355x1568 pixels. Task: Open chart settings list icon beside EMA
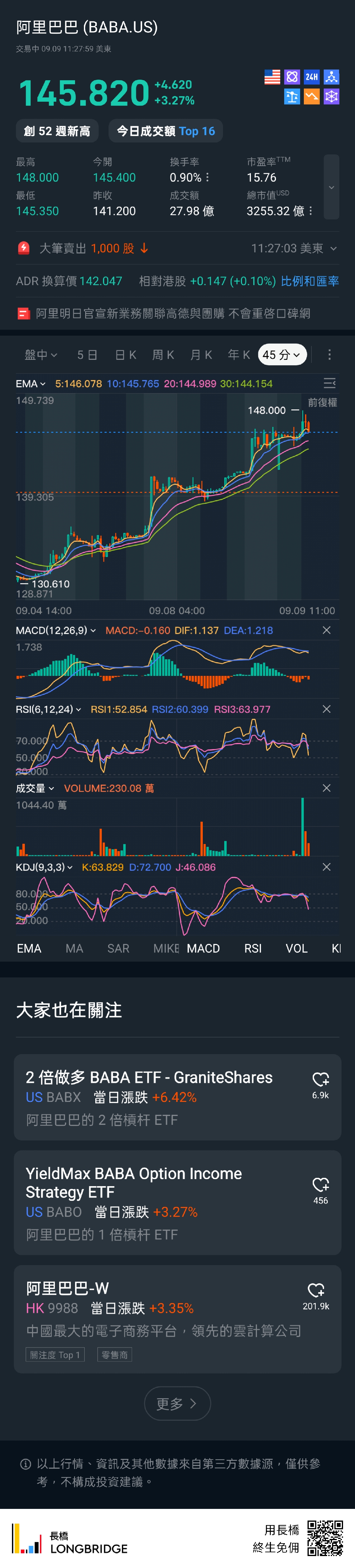tap(330, 383)
